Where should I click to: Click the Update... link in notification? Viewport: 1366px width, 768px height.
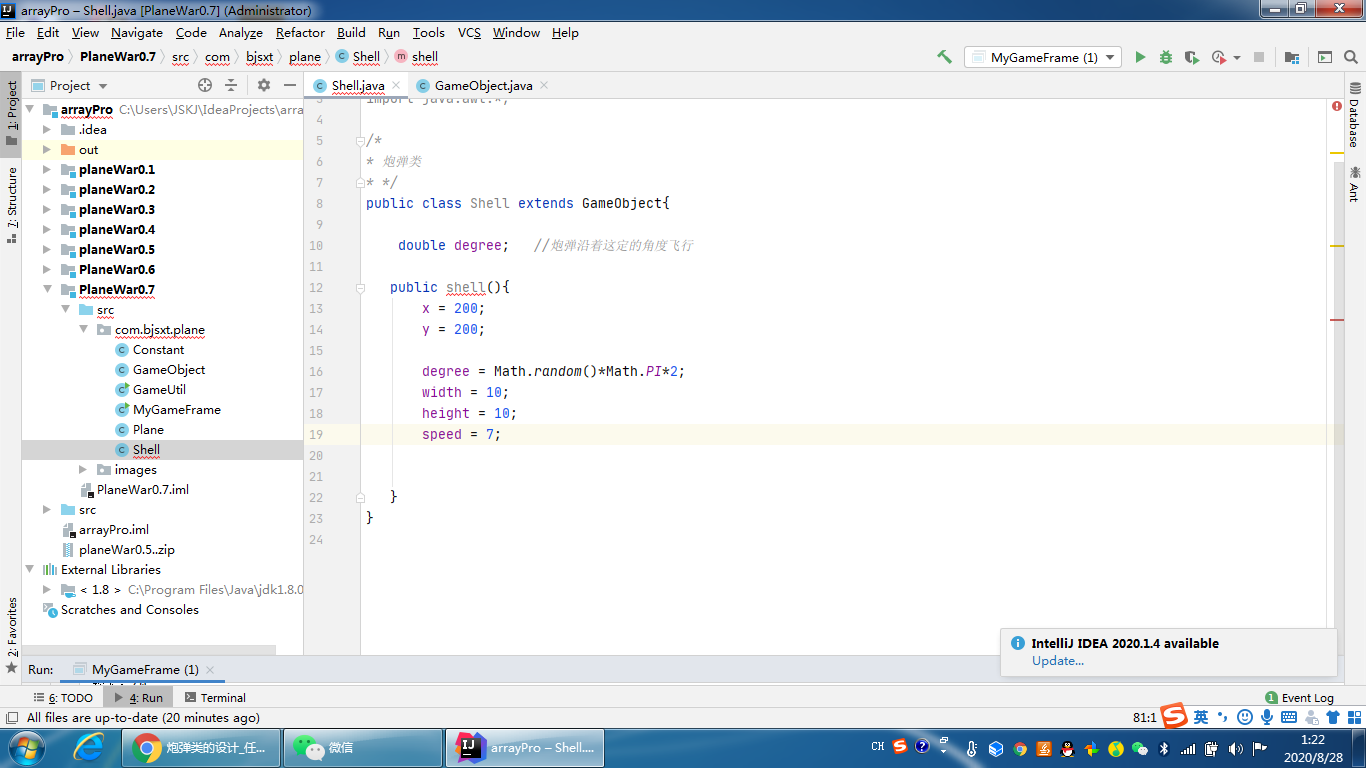1058,660
